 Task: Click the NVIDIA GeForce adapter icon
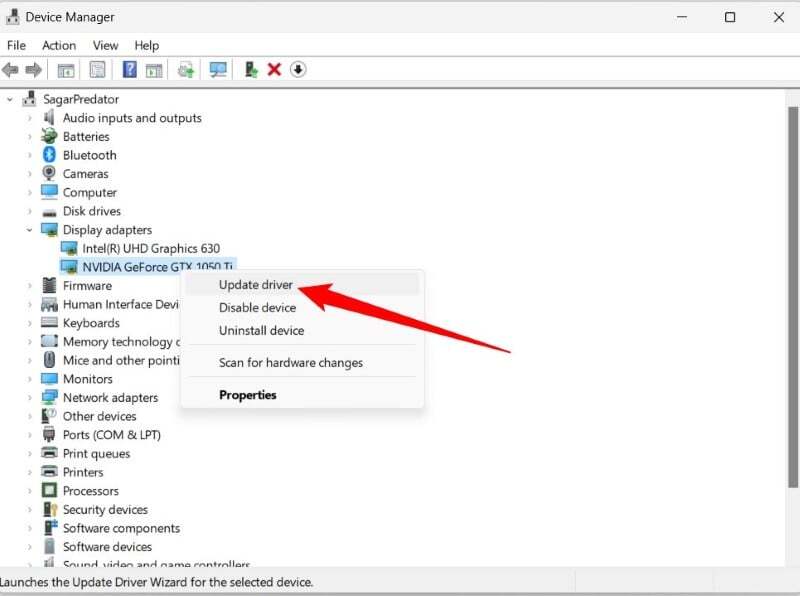coord(69,266)
